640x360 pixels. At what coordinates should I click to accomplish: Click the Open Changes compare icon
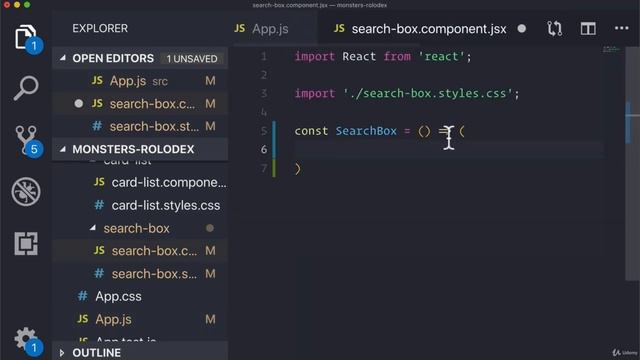pyautogui.click(x=554, y=29)
